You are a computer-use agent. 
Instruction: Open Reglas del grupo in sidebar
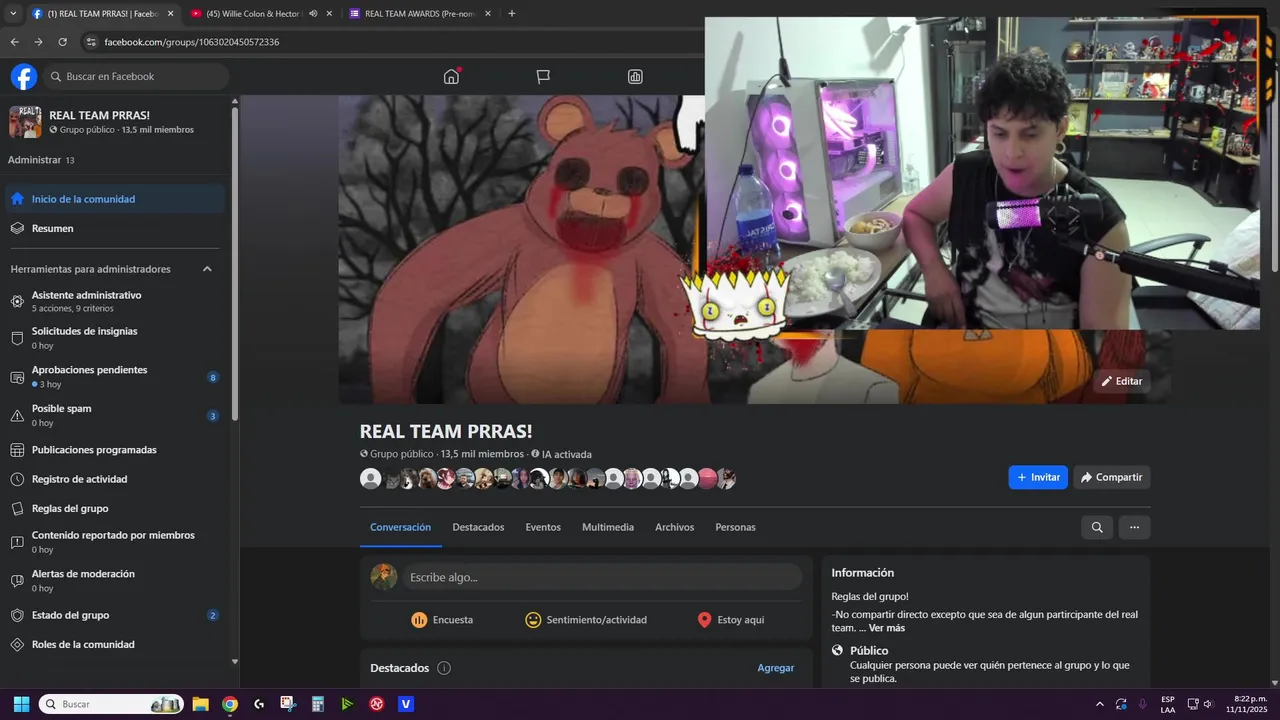115,508
